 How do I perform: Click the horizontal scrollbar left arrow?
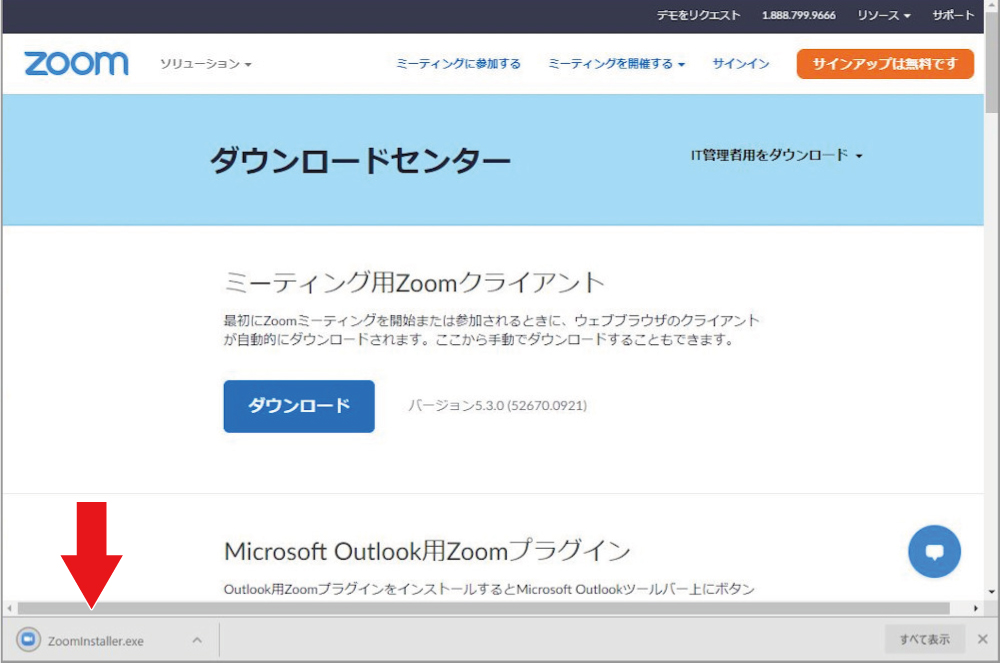[10, 608]
